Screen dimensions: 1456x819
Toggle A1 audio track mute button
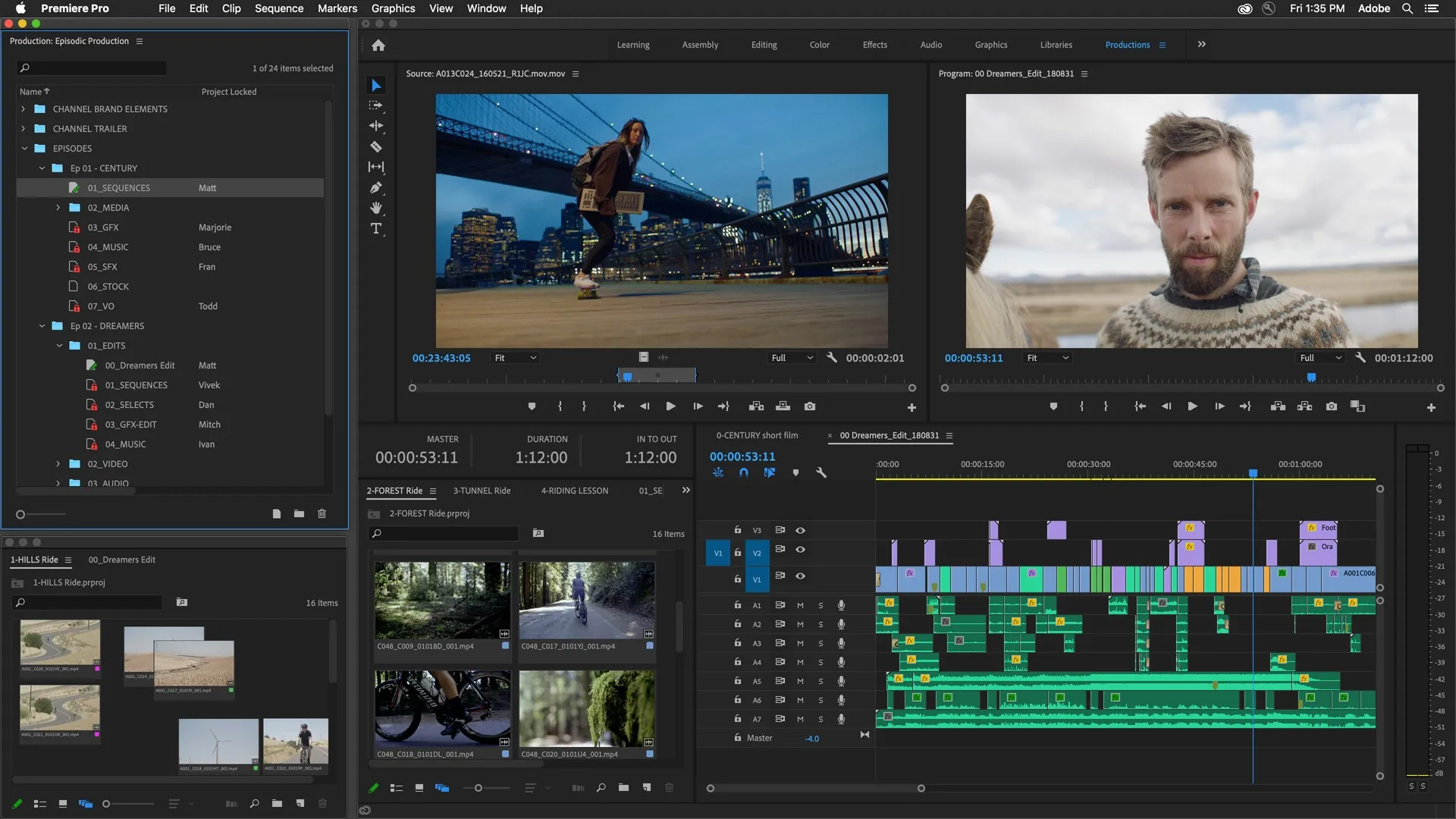[x=799, y=605]
